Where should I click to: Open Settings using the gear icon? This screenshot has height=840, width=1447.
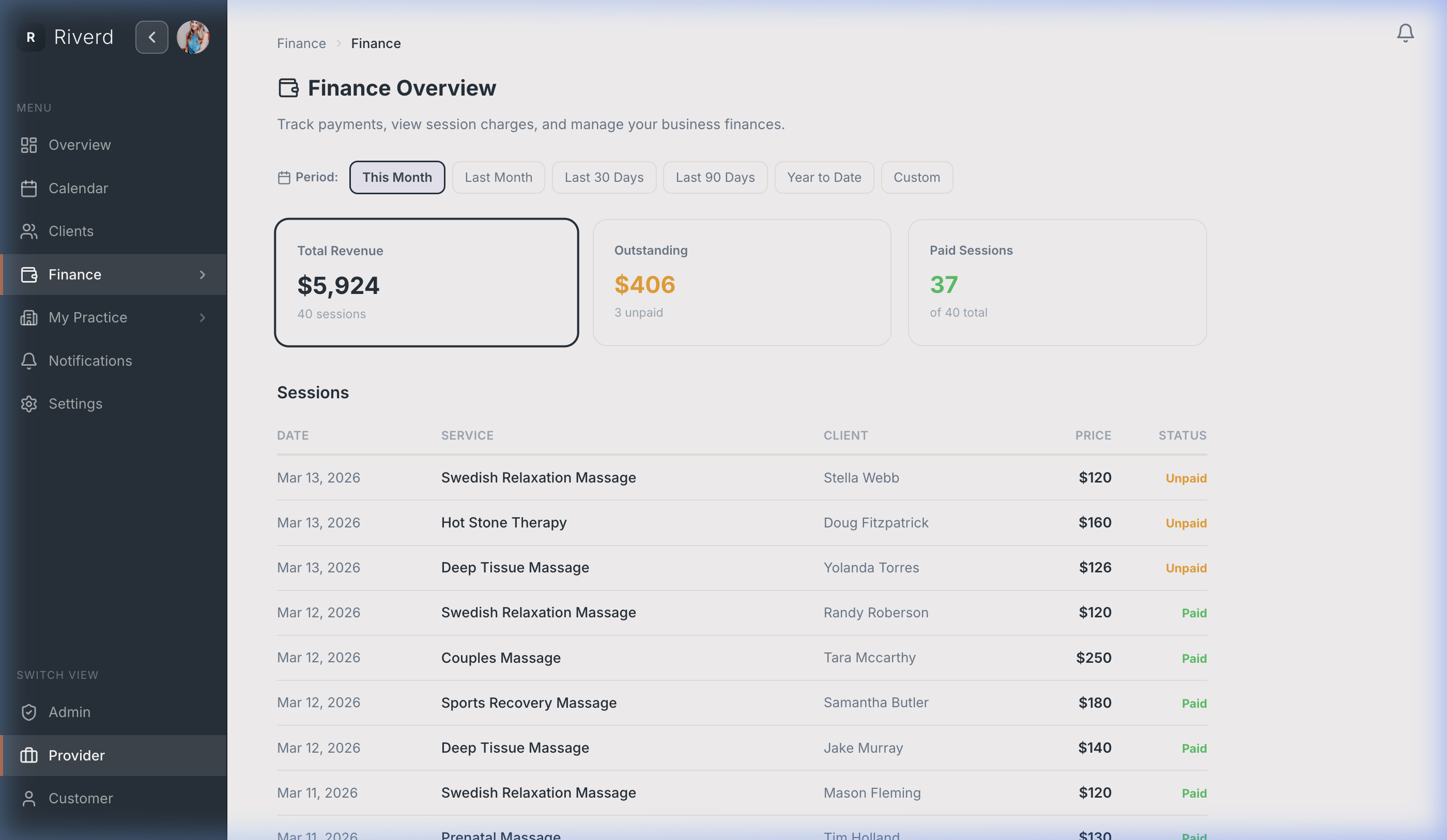coord(29,403)
